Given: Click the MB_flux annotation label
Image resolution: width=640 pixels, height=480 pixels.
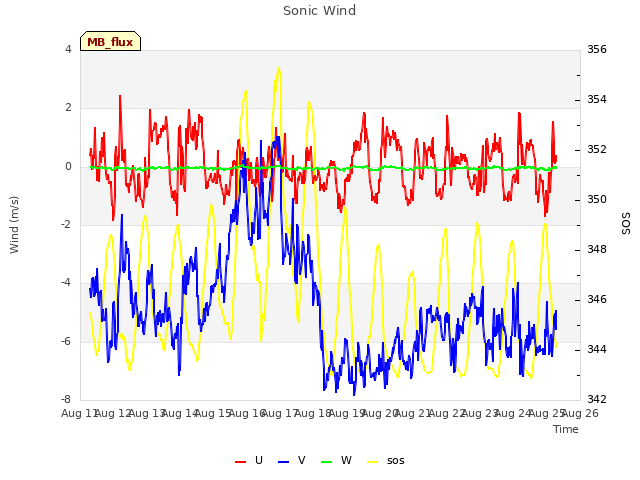Looking at the screenshot, I should pyautogui.click(x=110, y=42).
